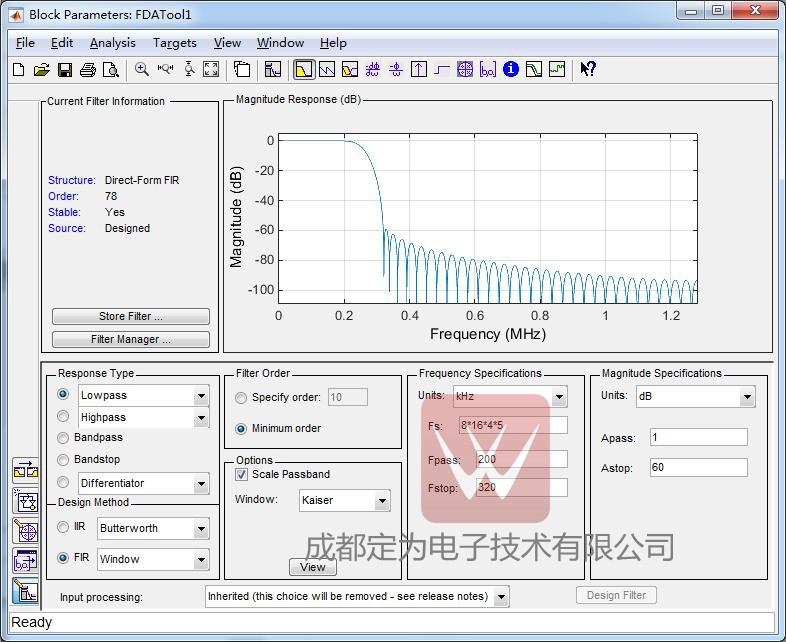786x642 pixels.
Task: Click the window View button
Action: tap(313, 567)
